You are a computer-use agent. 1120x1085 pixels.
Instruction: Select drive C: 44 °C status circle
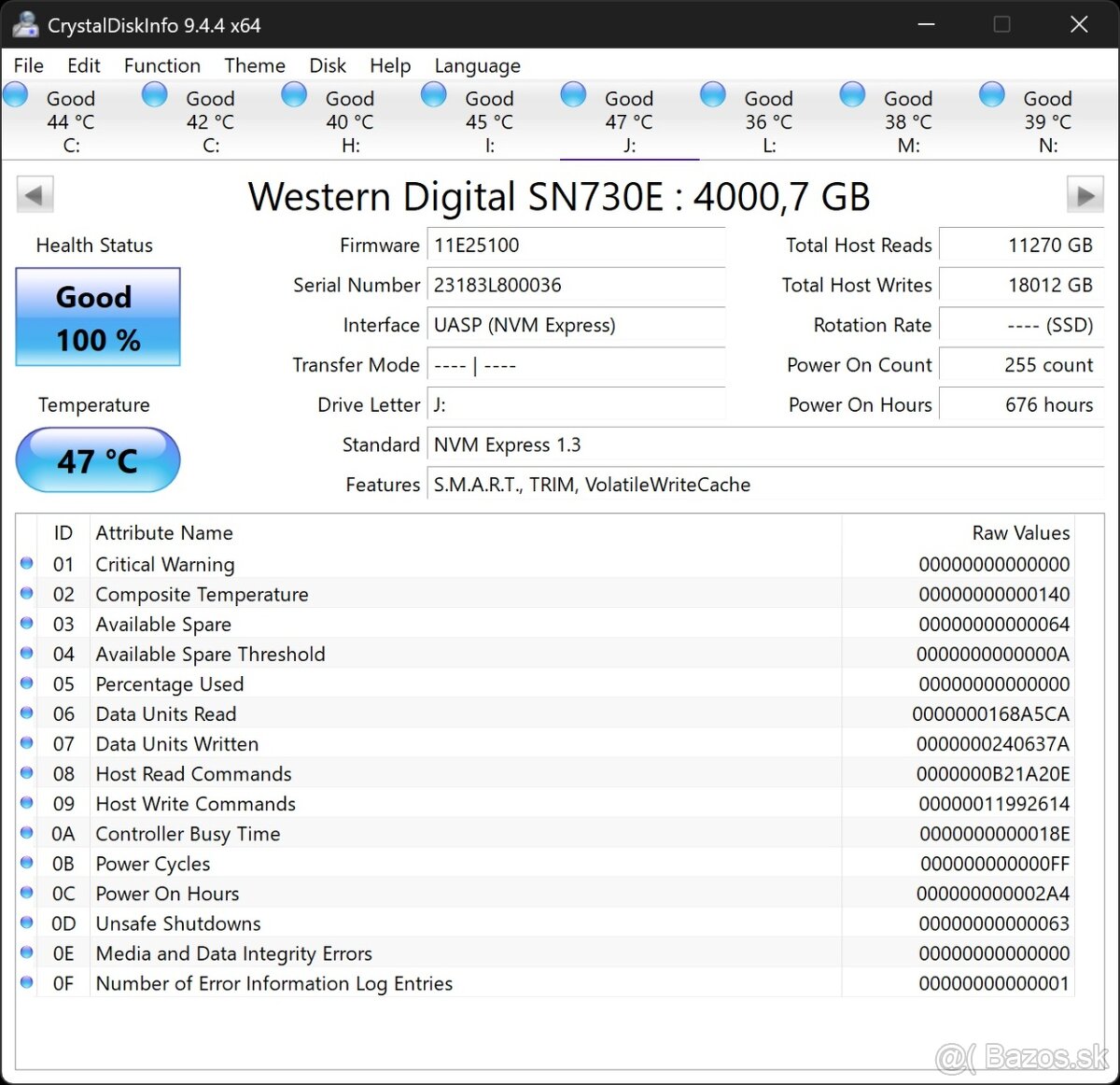tap(15, 93)
